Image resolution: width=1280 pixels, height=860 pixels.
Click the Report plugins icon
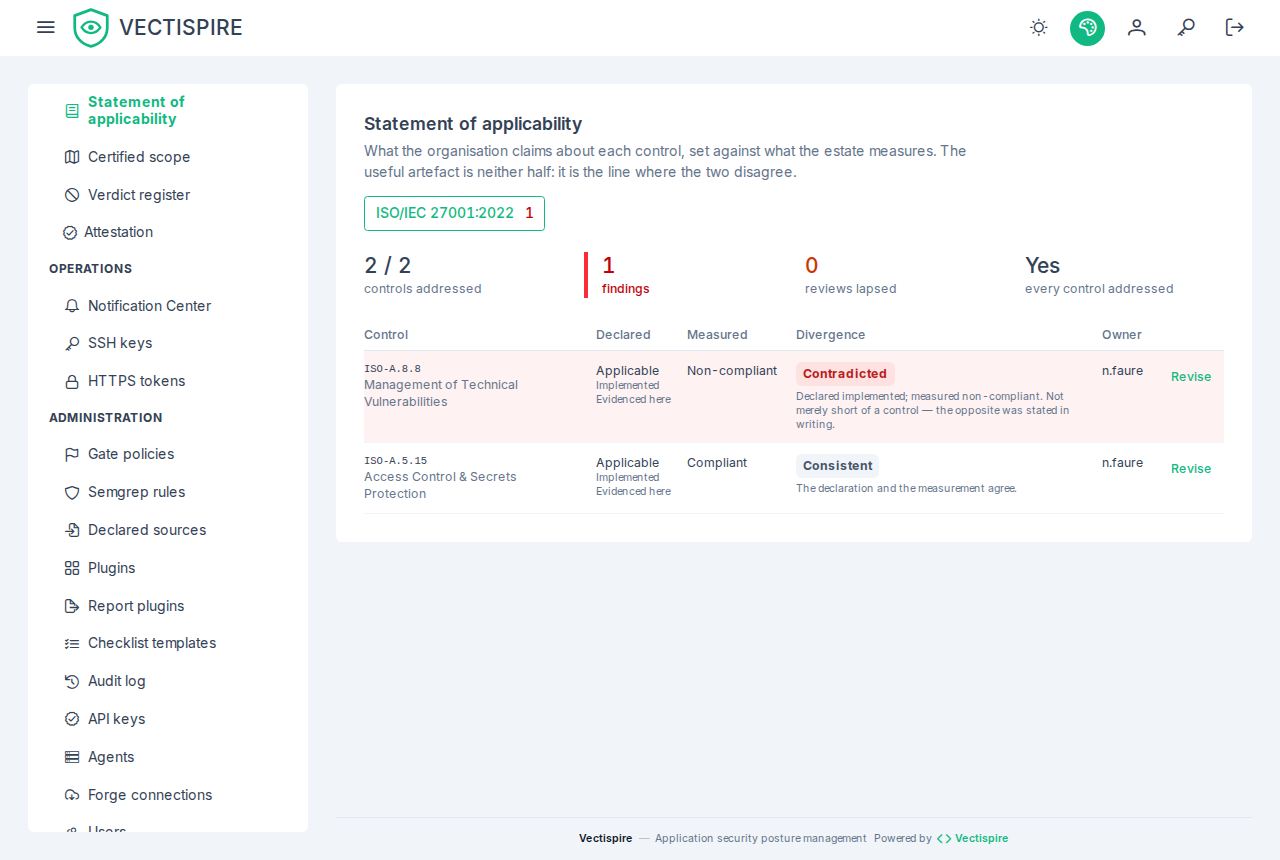coord(72,606)
